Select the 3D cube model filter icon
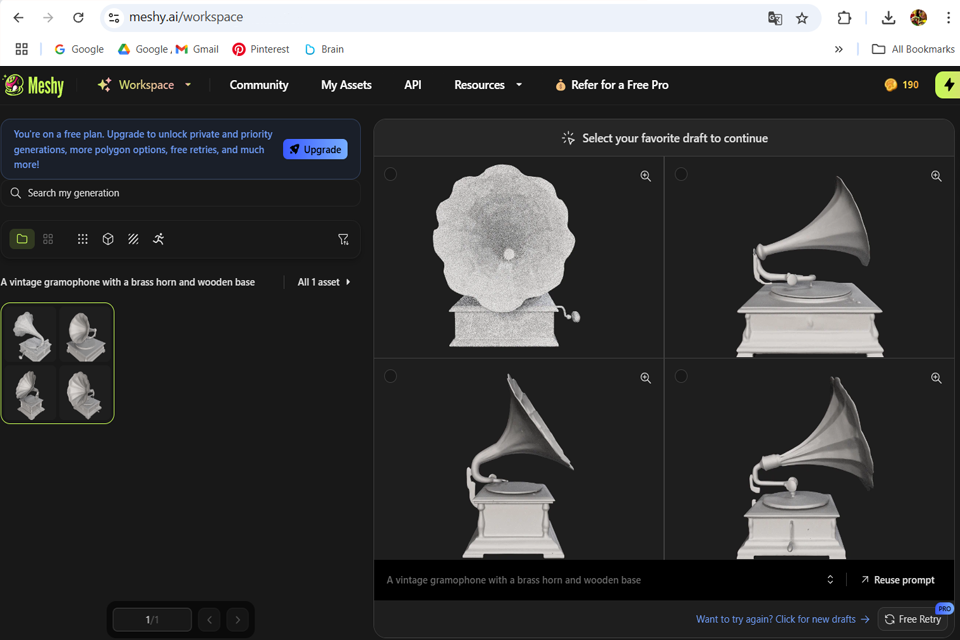 coord(108,239)
